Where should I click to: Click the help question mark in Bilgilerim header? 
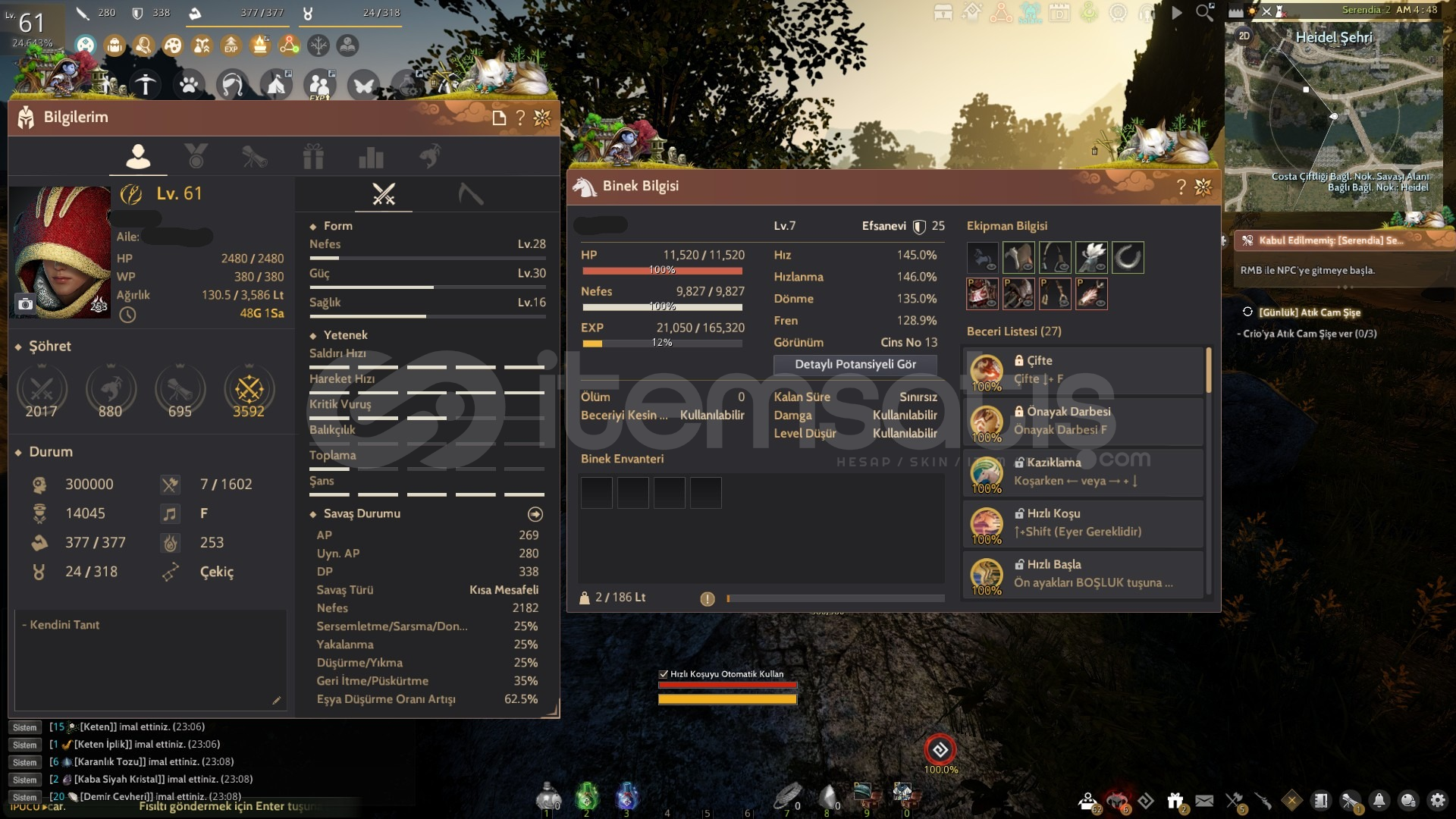click(520, 118)
